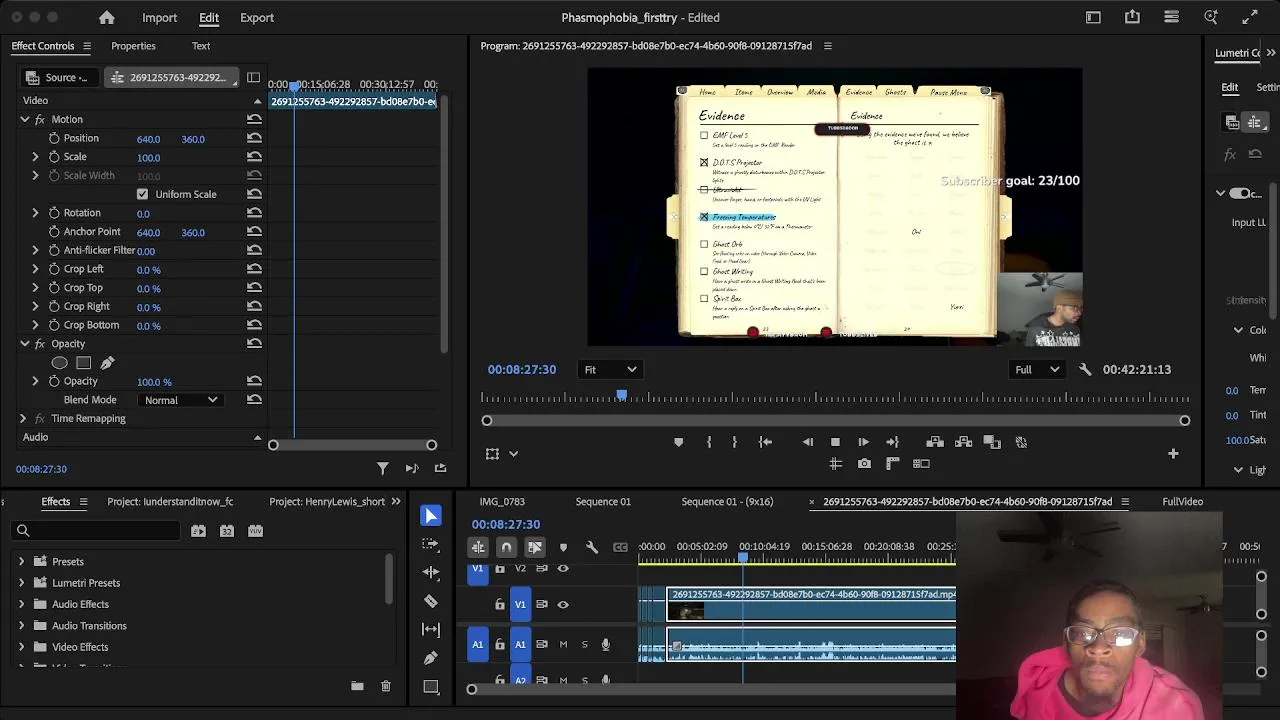Toggle the lock on track V1
Image resolution: width=1280 pixels, height=720 pixels.
(x=500, y=604)
